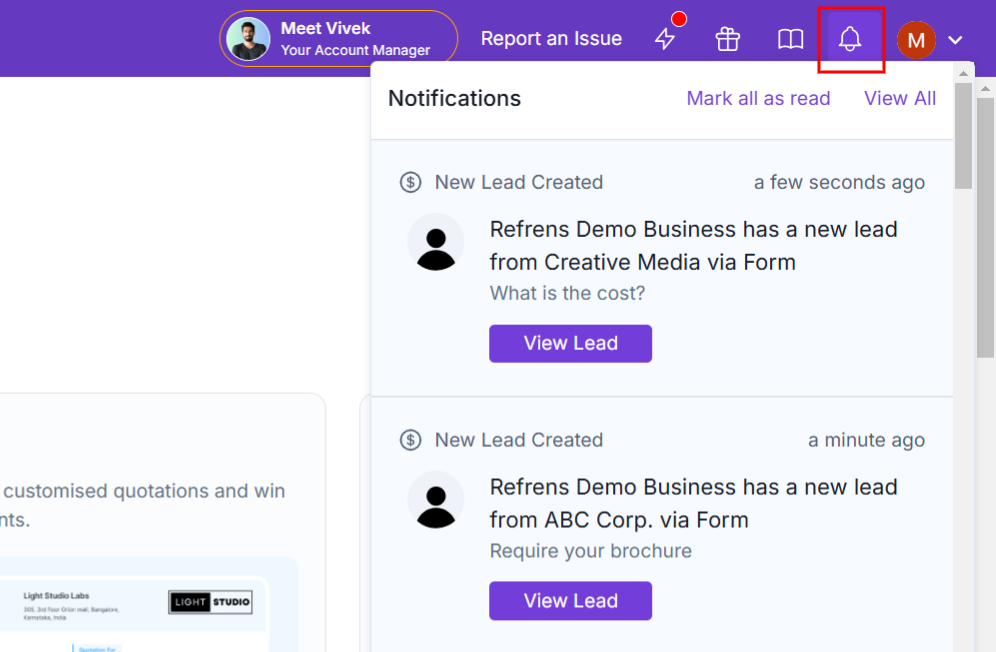Click 'What is the cost?' text

pyautogui.click(x=567, y=293)
